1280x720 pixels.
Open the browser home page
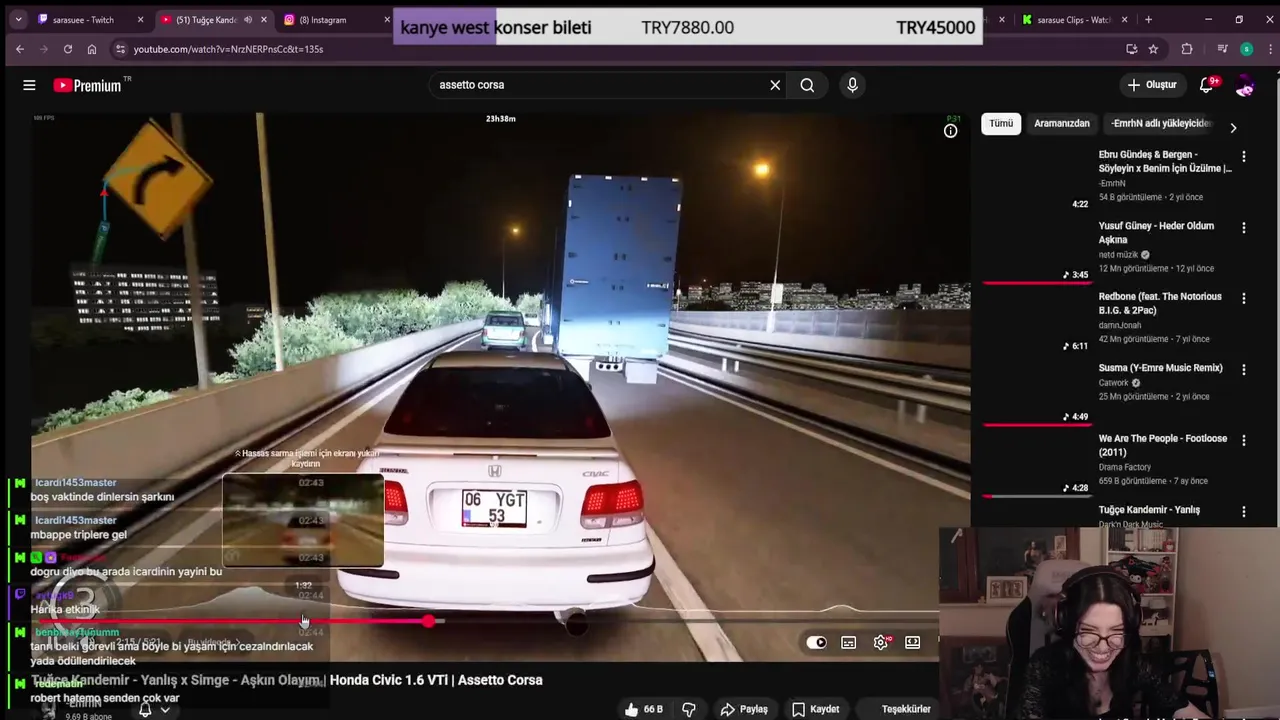click(92, 49)
